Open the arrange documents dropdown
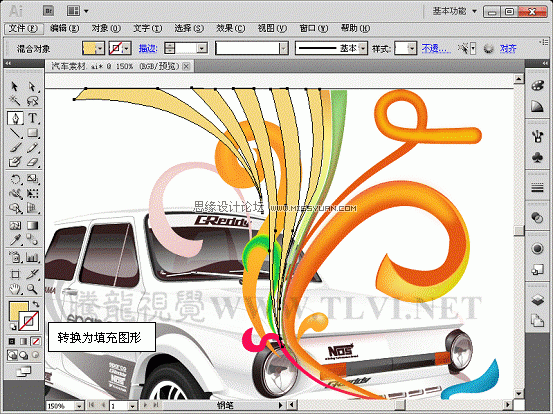The image size is (553, 414). [x=78, y=11]
